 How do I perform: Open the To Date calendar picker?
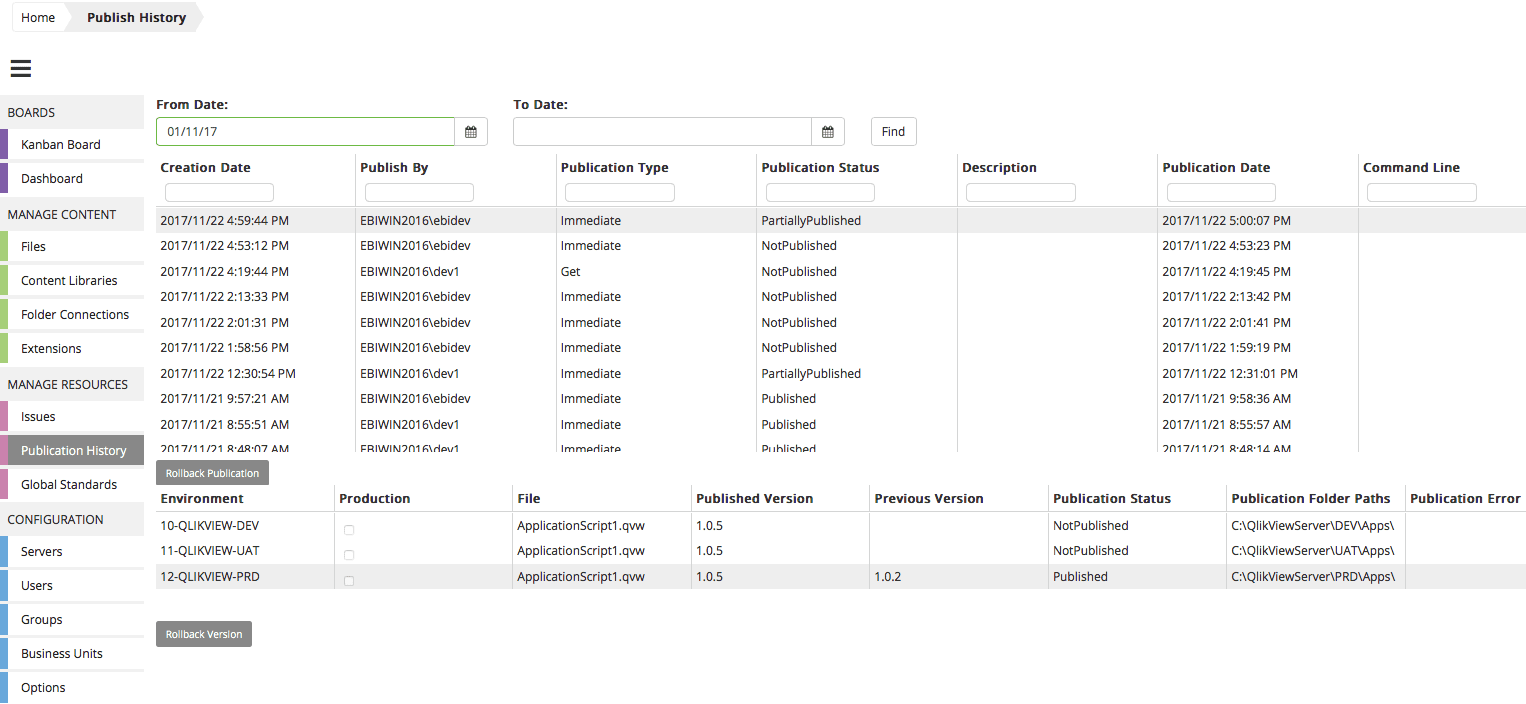[x=828, y=132]
